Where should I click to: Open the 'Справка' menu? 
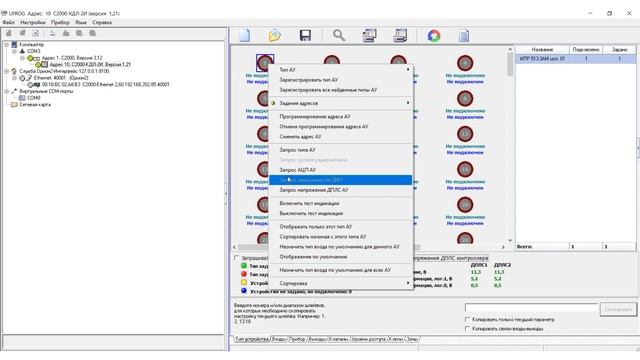click(102, 22)
